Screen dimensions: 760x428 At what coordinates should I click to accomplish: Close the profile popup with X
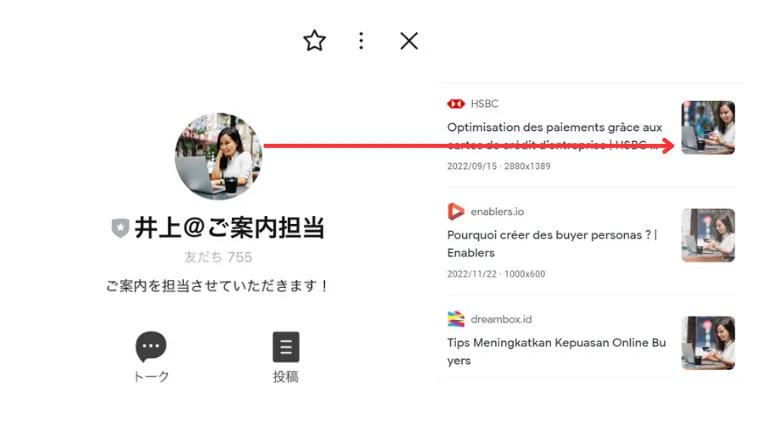point(409,41)
